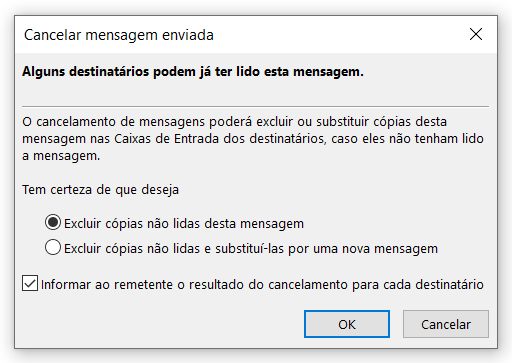Click the label text Excluir cópias não lidas desta mensagem
This screenshot has width=512, height=363.
(x=184, y=223)
